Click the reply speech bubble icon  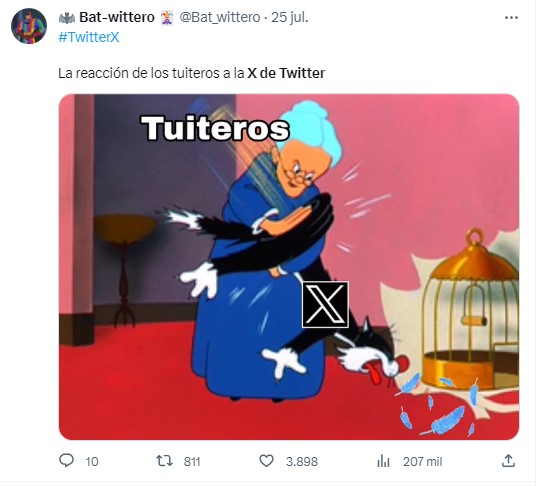[x=66, y=461]
